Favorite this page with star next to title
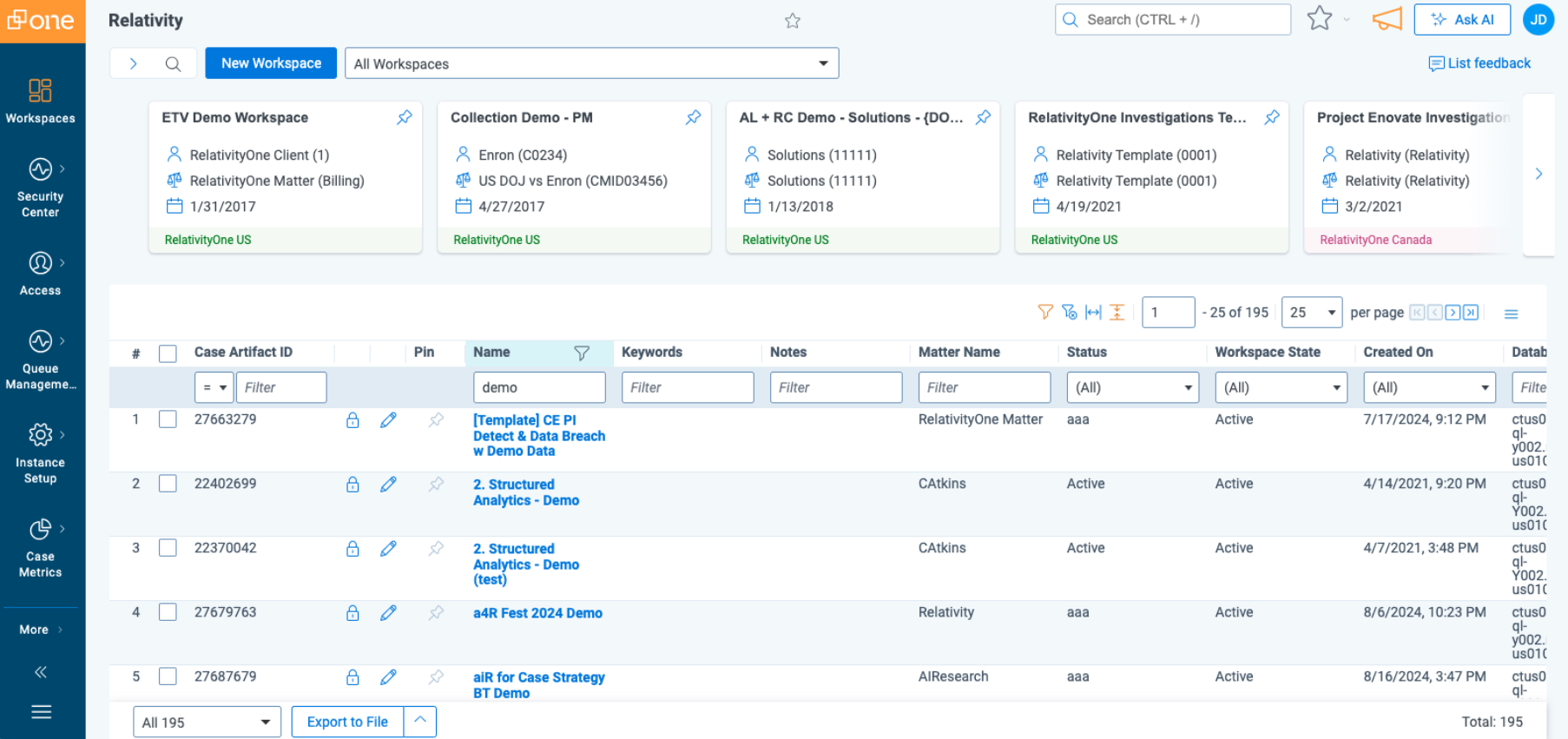This screenshot has width=1568, height=739. coord(792,21)
